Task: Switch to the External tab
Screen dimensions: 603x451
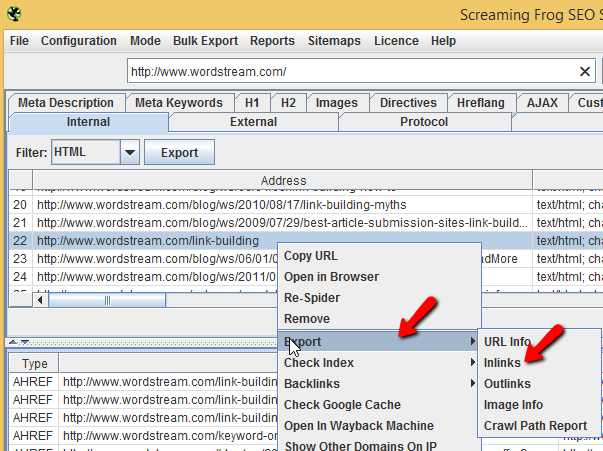Action: [x=253, y=122]
